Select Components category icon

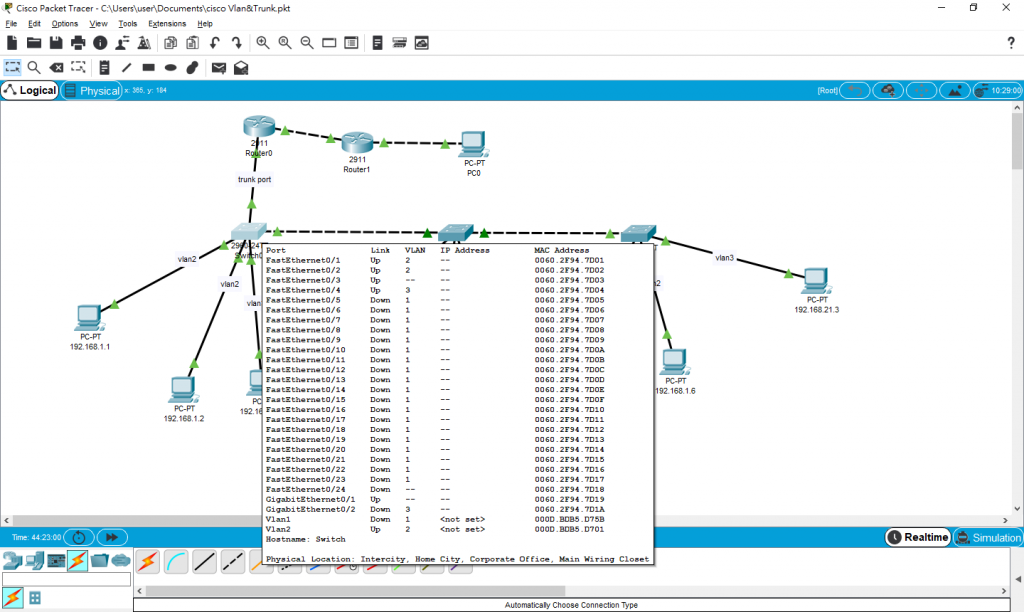click(56, 560)
